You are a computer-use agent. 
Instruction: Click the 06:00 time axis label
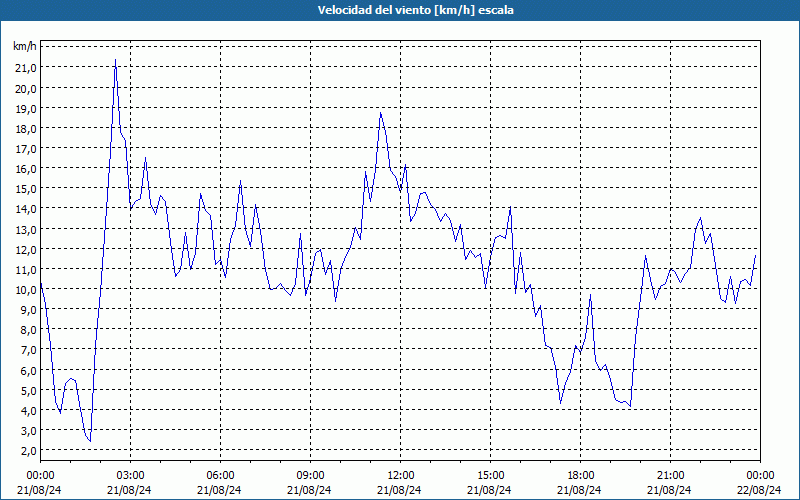220,476
